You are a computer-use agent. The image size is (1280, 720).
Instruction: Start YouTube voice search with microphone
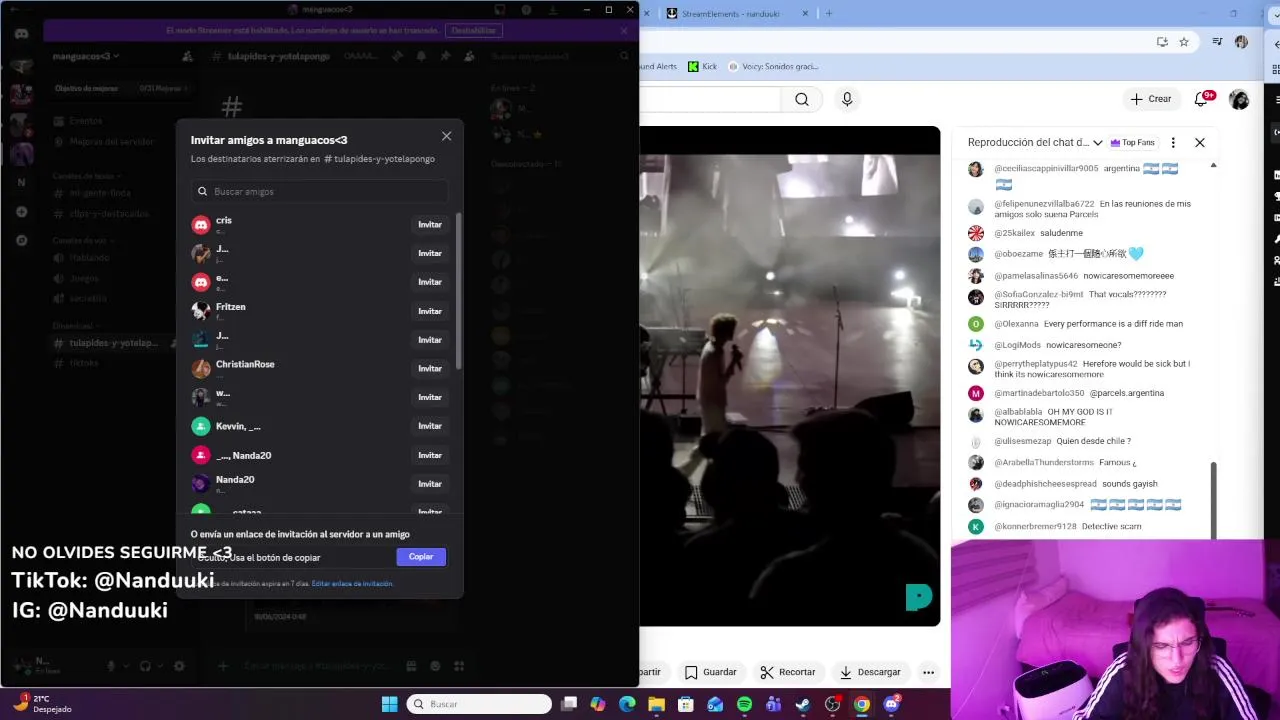(x=847, y=99)
